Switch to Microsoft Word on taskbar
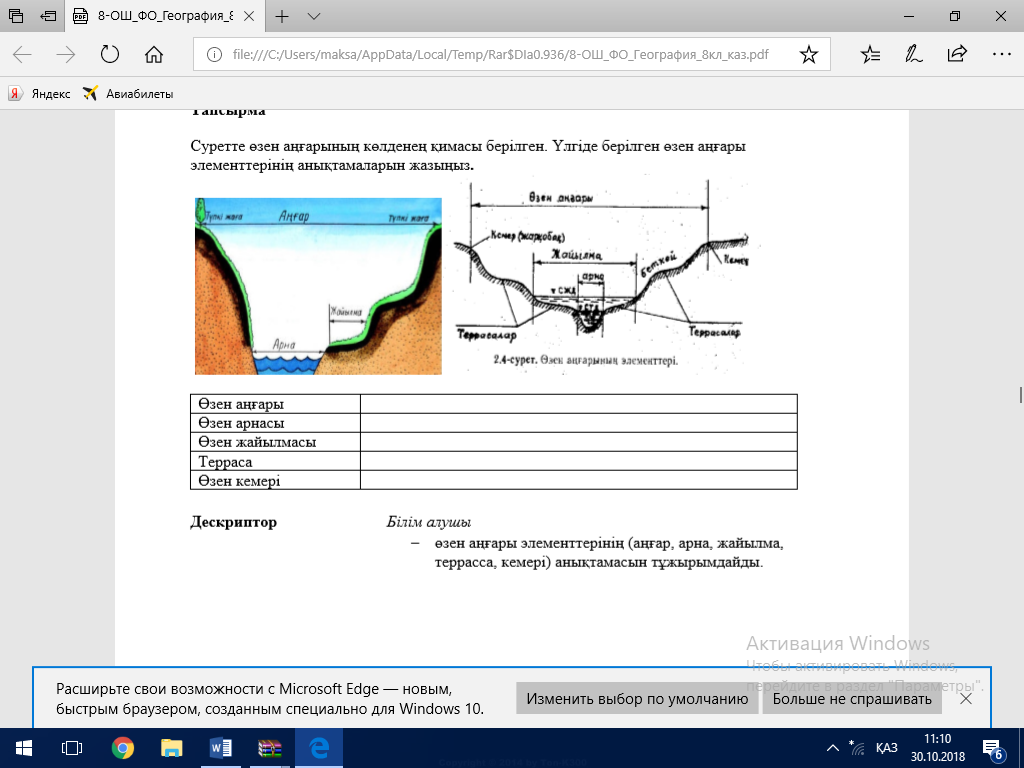 coord(221,748)
